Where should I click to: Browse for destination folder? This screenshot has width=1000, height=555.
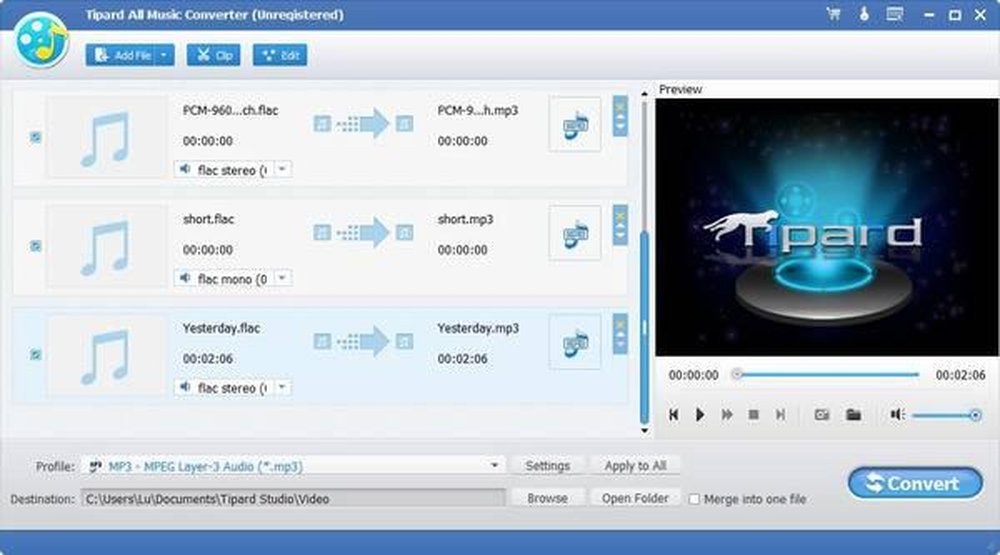click(x=547, y=498)
